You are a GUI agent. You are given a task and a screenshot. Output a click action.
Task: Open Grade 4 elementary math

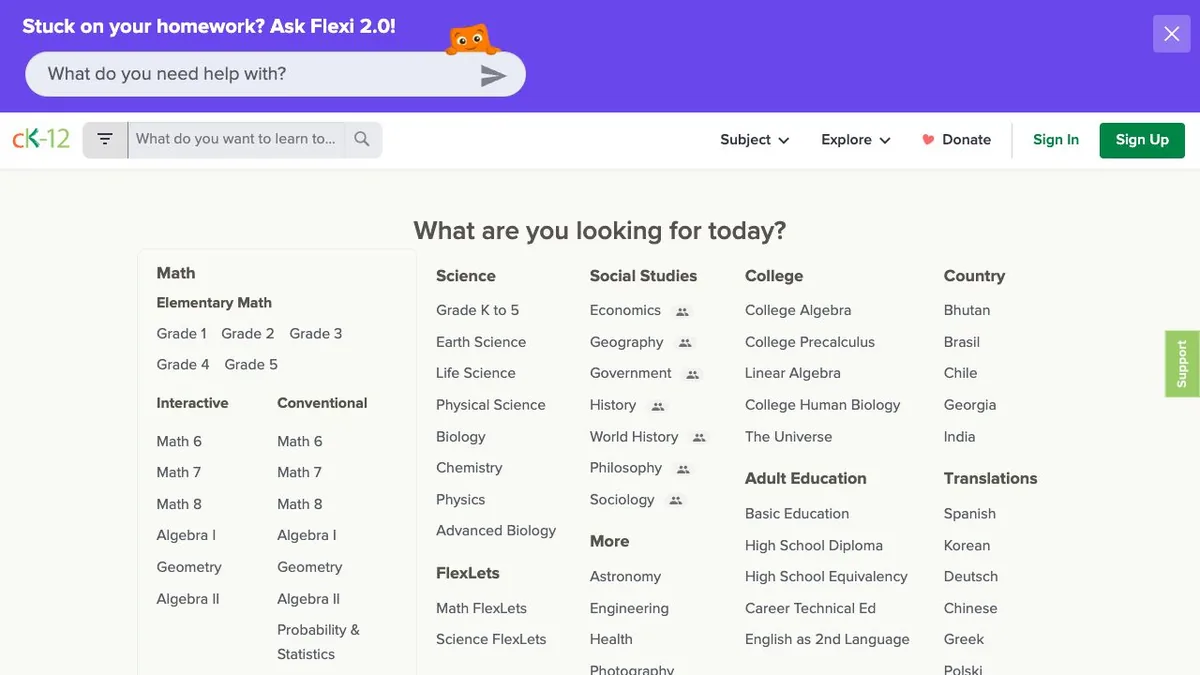[x=183, y=365]
